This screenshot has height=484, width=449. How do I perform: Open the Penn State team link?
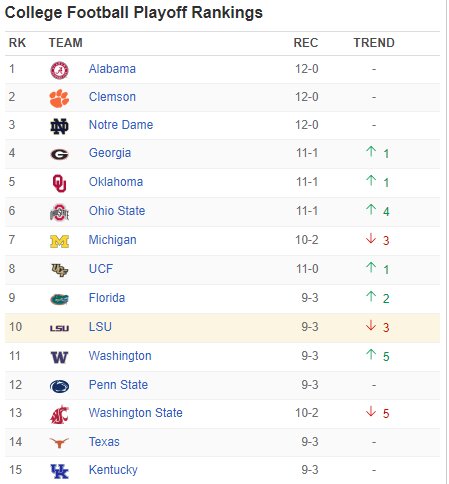(118, 385)
